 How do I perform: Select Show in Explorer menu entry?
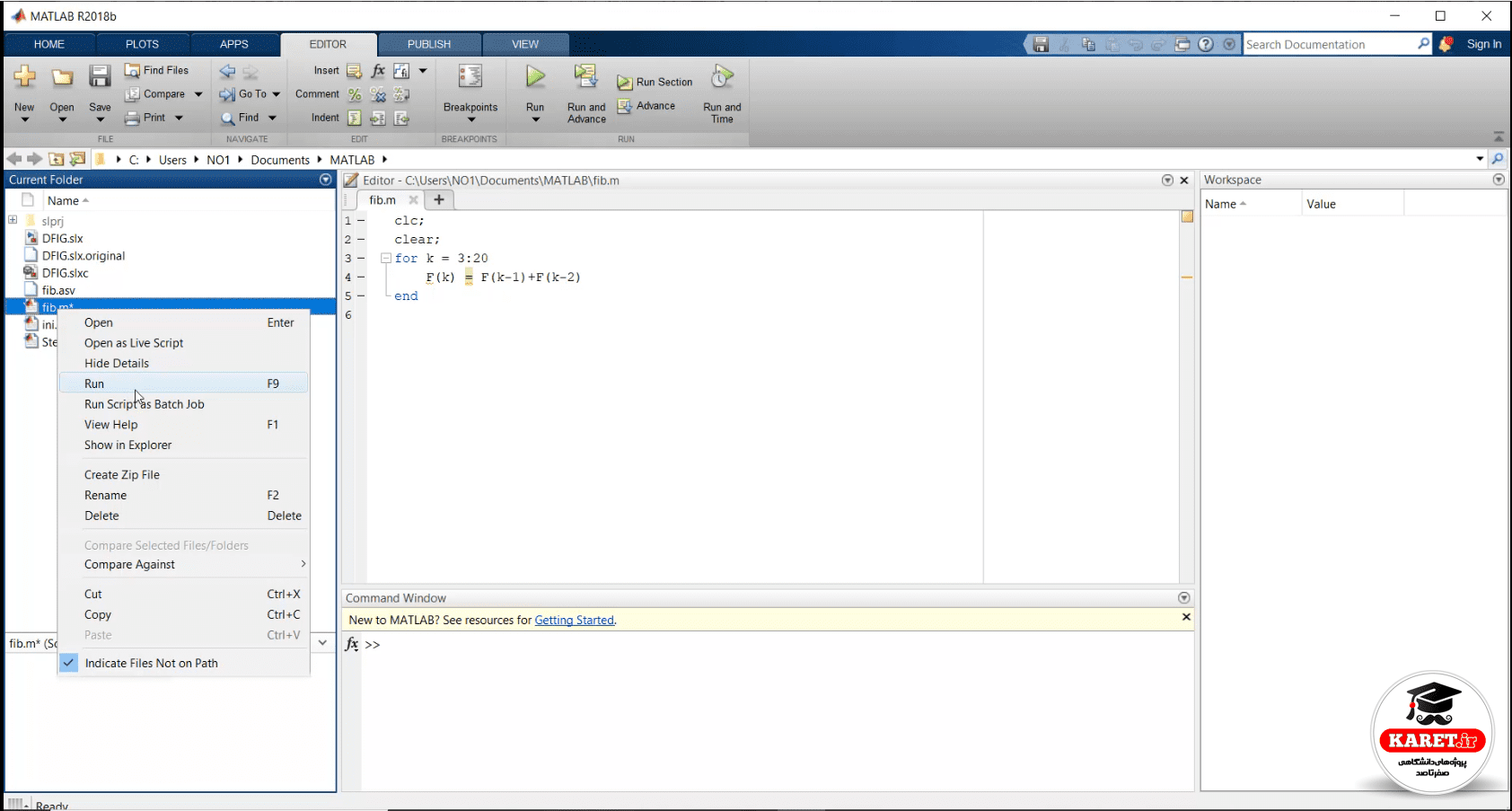click(183, 445)
